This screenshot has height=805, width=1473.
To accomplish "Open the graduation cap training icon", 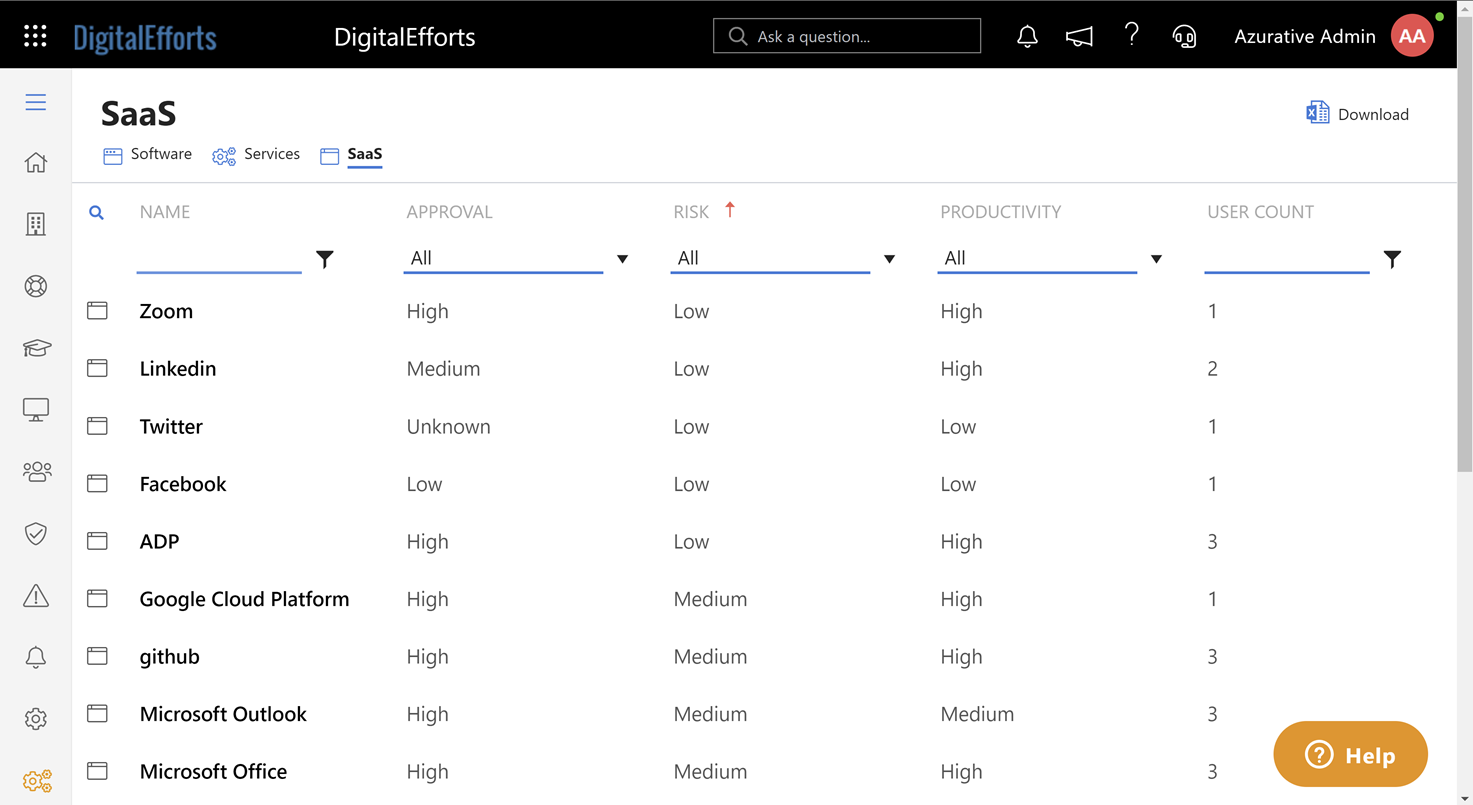I will tap(36, 348).
